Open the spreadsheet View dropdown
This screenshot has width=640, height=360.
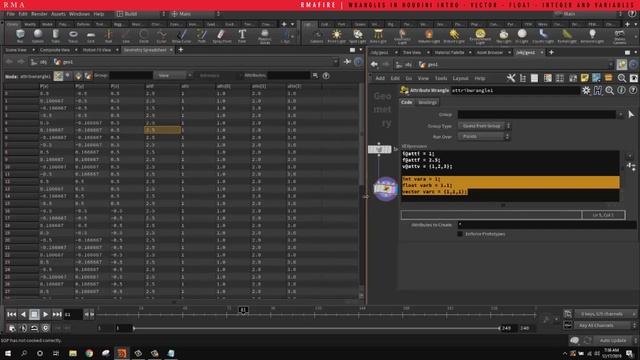point(172,76)
